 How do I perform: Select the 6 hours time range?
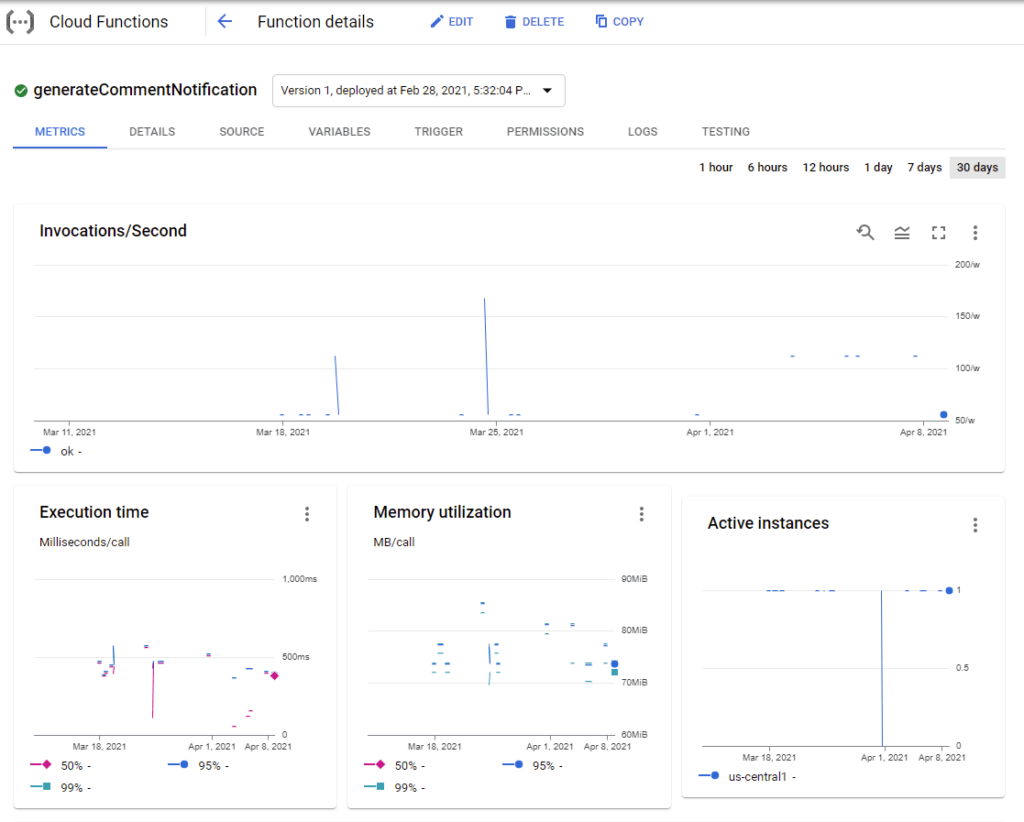point(767,168)
